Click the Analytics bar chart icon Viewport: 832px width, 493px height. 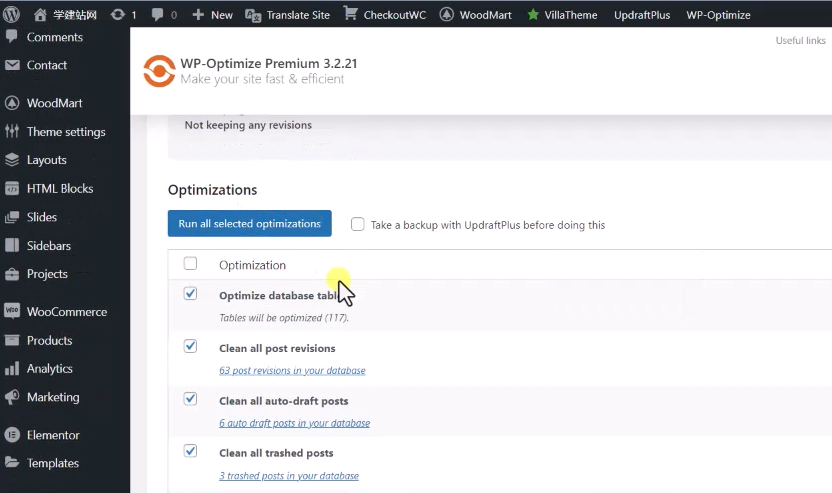[x=12, y=369]
